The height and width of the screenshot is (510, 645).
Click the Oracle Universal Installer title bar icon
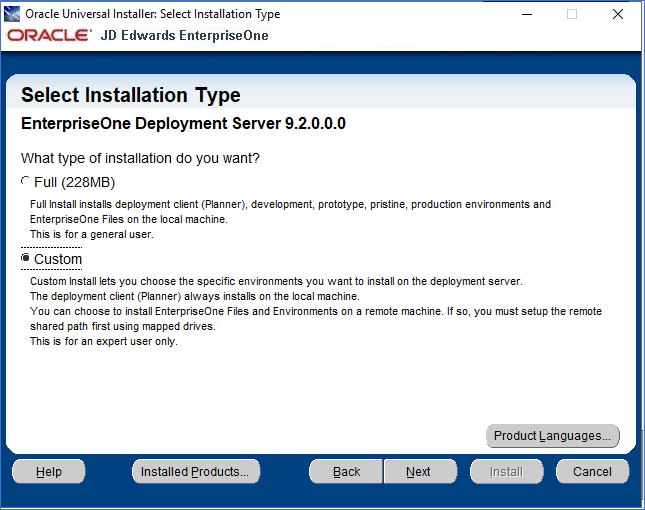(12, 14)
